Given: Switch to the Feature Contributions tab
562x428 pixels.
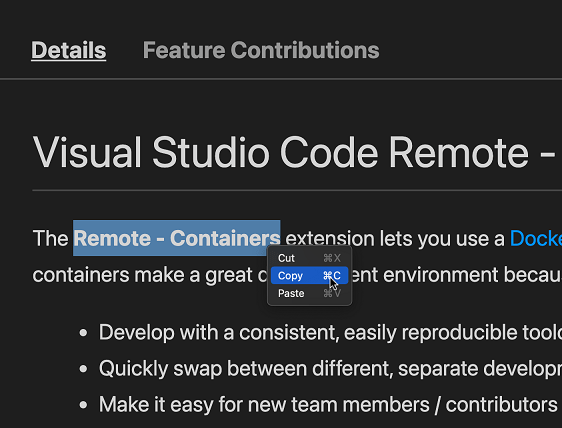Looking at the screenshot, I should click(x=261, y=50).
